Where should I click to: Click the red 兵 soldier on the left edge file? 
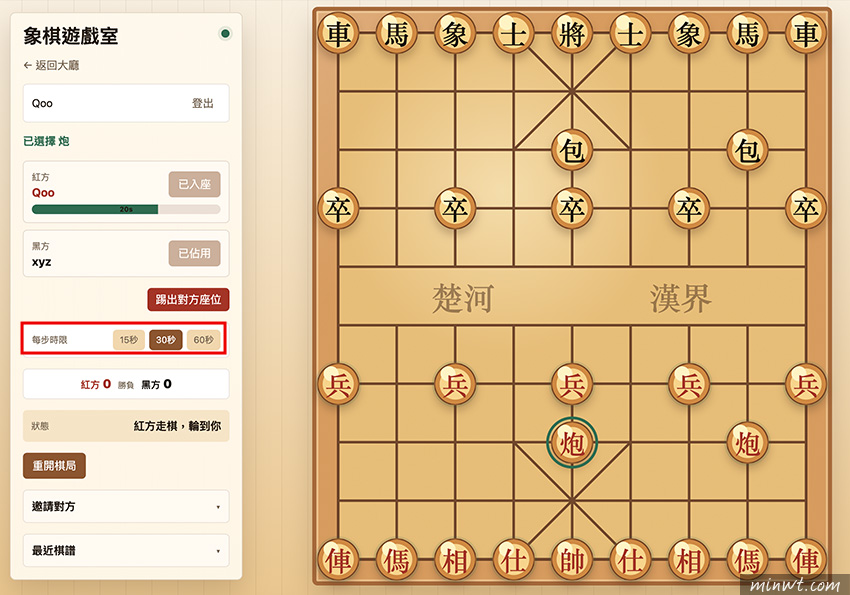point(338,384)
